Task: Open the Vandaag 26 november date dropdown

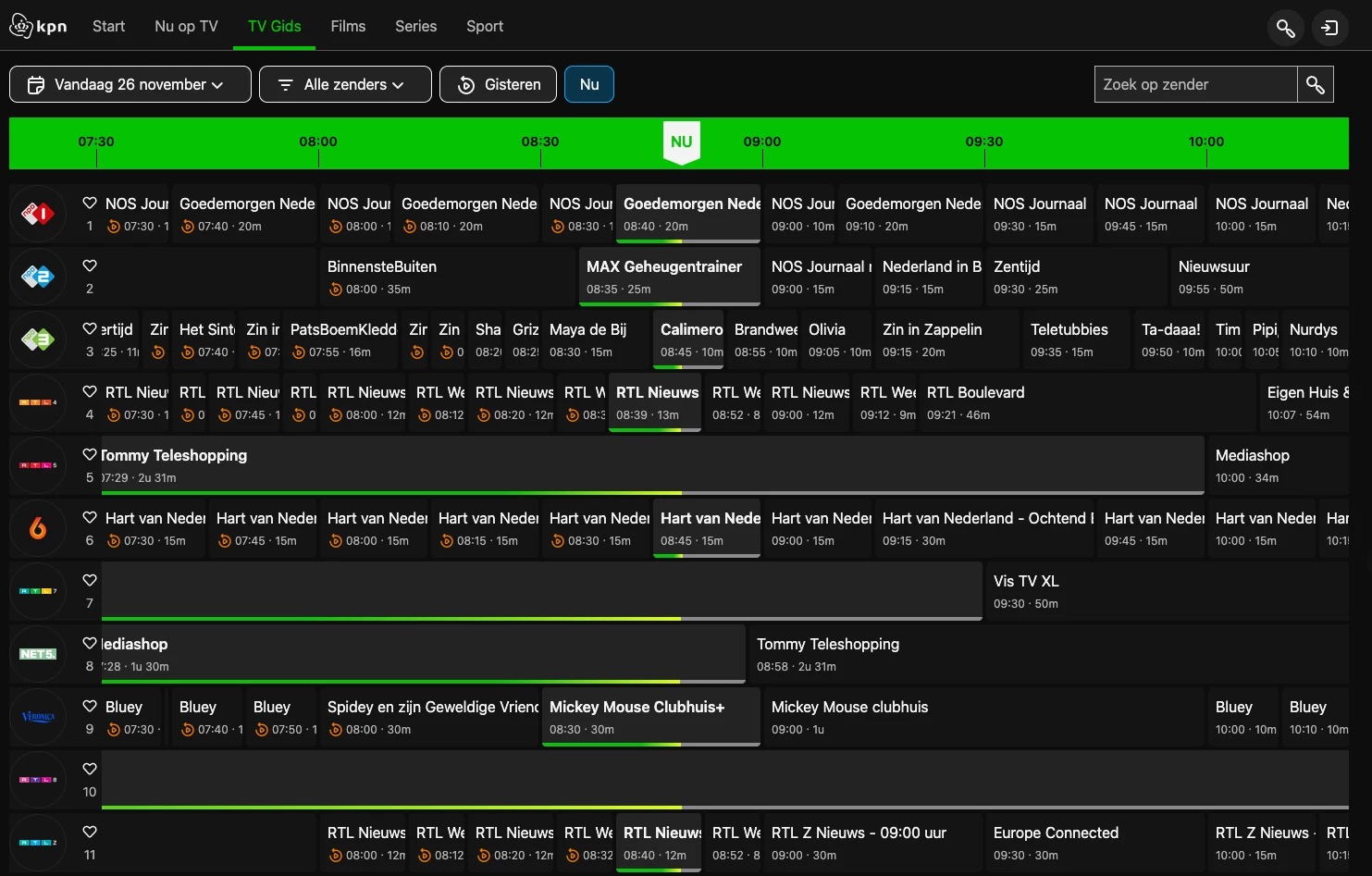Action: (130, 84)
